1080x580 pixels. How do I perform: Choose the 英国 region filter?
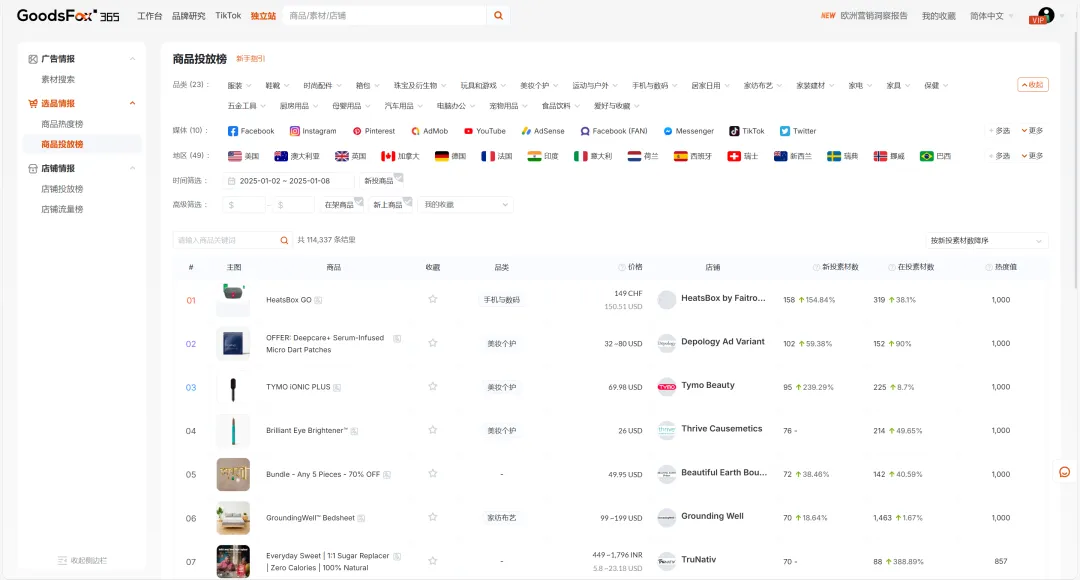(350, 156)
